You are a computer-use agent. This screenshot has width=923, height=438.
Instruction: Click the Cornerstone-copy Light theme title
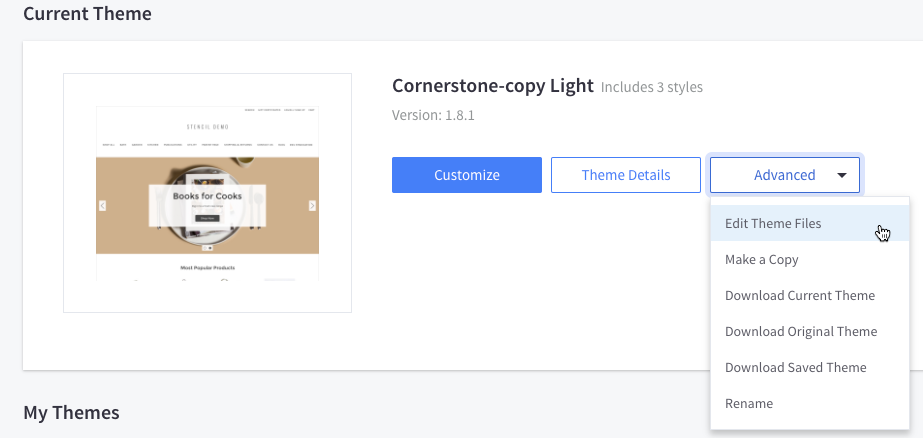(492, 86)
